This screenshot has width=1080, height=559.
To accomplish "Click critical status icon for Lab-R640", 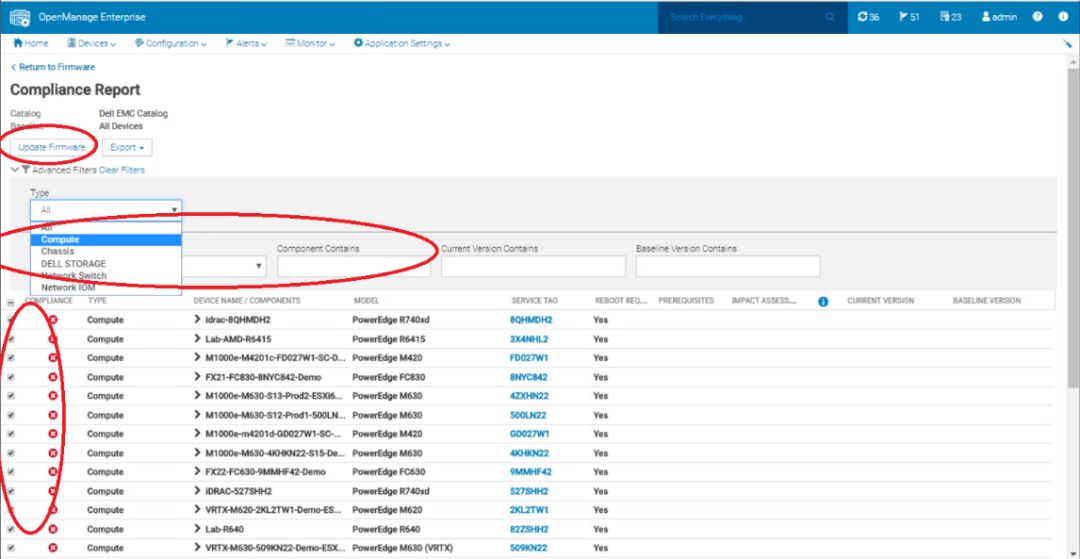I will click(x=53, y=529).
